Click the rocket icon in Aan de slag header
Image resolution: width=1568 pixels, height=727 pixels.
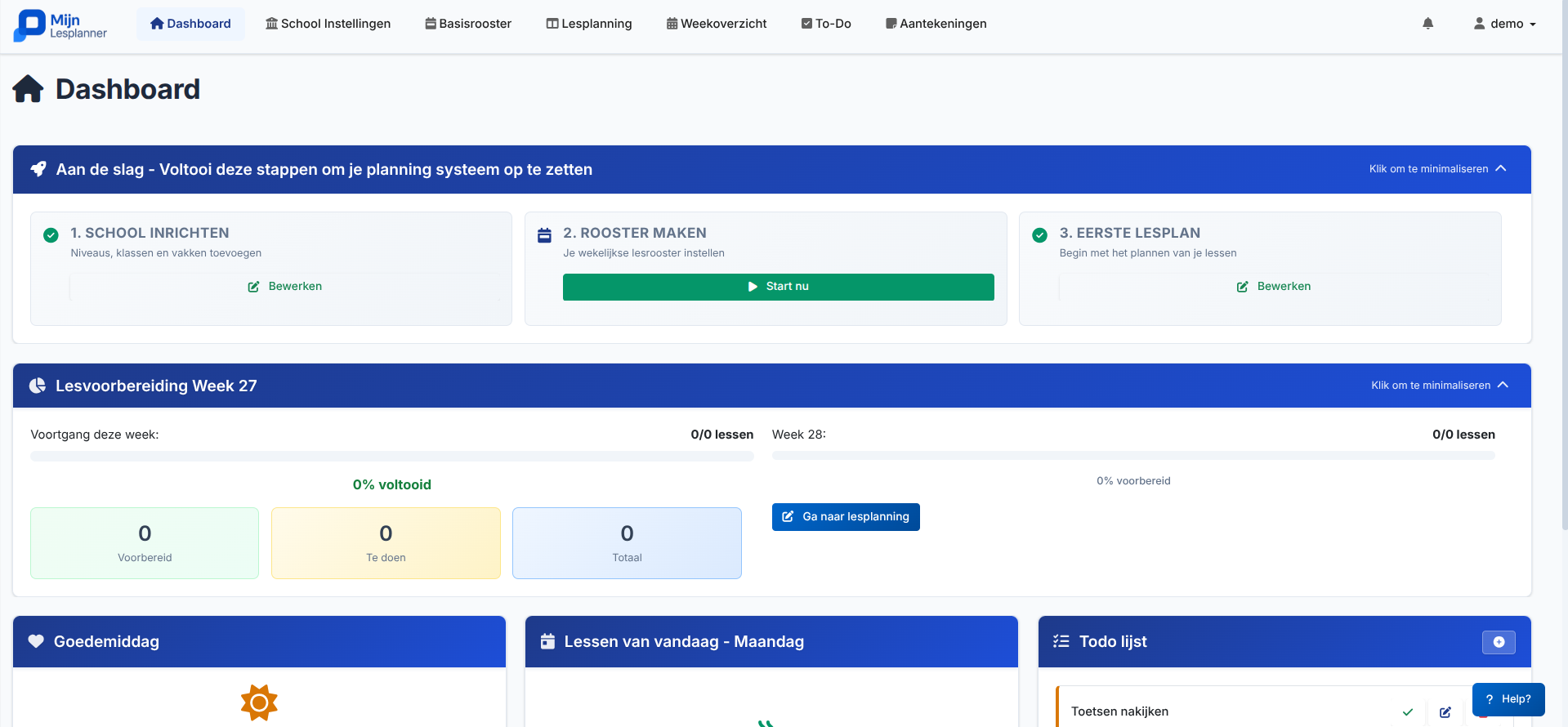point(38,169)
